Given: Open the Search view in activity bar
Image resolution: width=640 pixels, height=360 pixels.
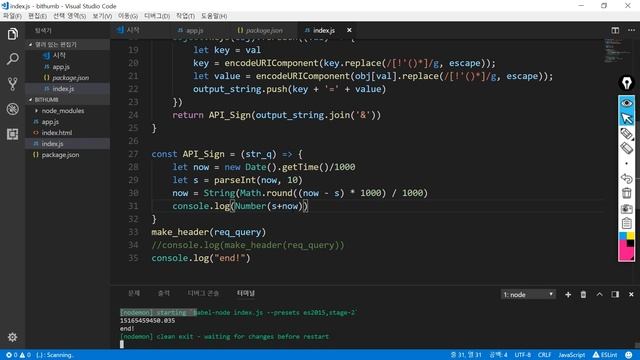Looking at the screenshot, I should pyautogui.click(x=12, y=59).
